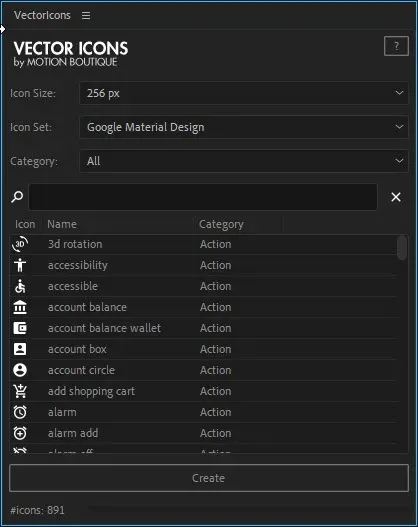Image resolution: width=418 pixels, height=527 pixels.
Task: Sort list by Category column header
Action: coord(221,224)
